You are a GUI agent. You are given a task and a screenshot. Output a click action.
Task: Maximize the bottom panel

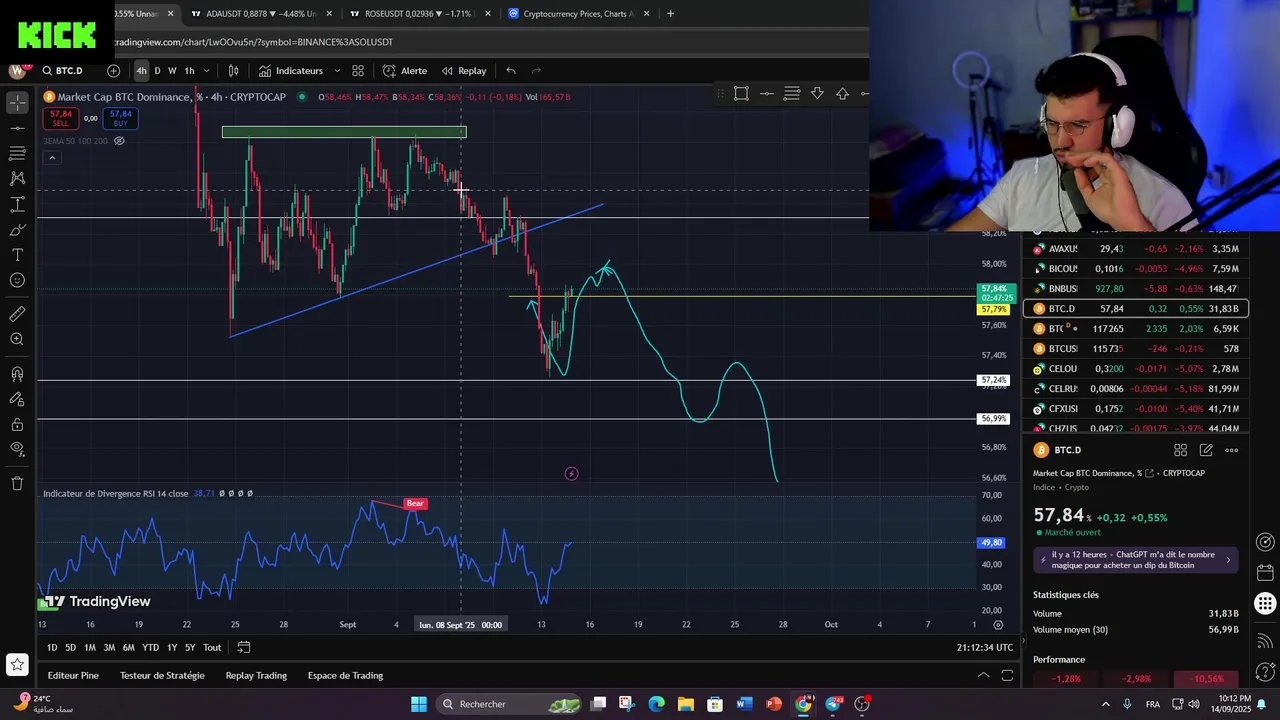point(1007,676)
